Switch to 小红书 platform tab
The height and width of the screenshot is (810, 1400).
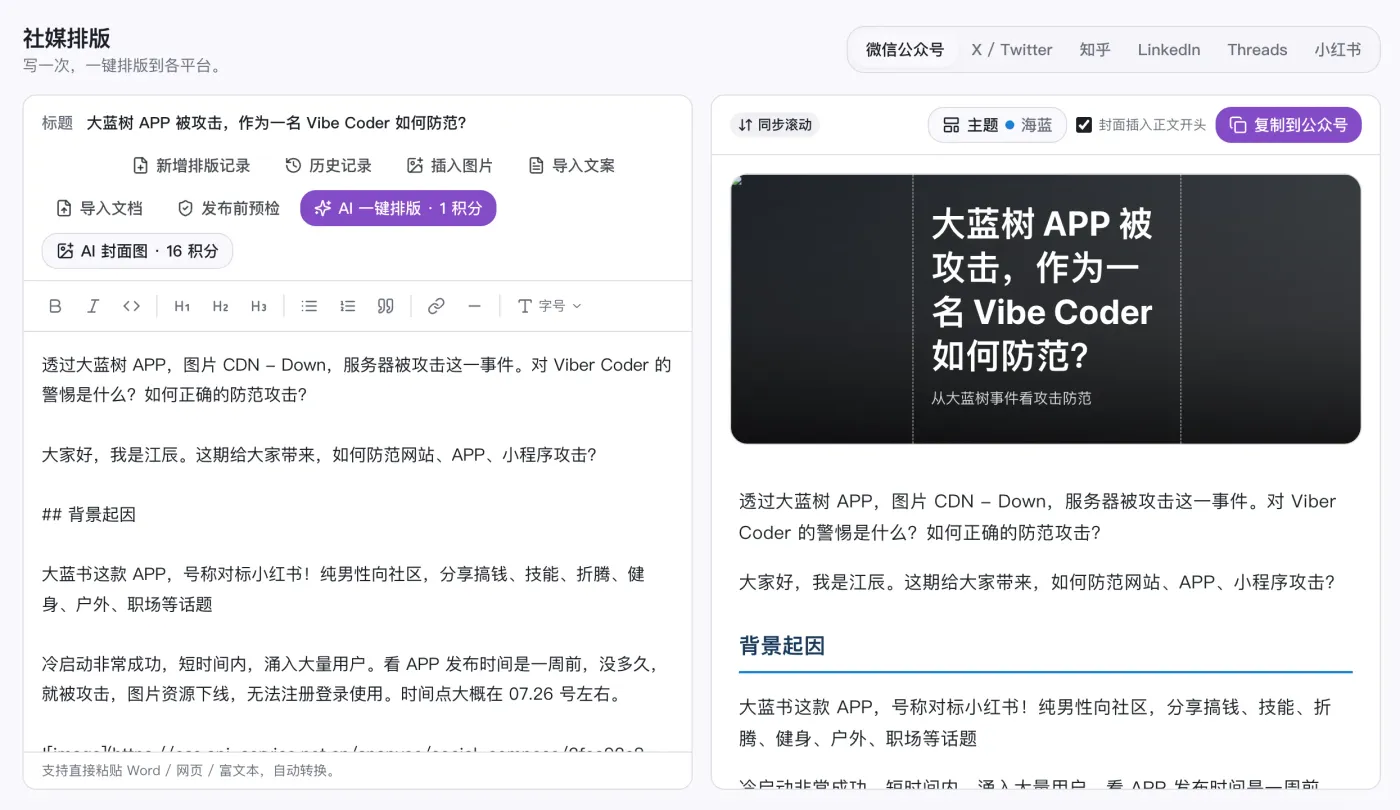point(1338,50)
